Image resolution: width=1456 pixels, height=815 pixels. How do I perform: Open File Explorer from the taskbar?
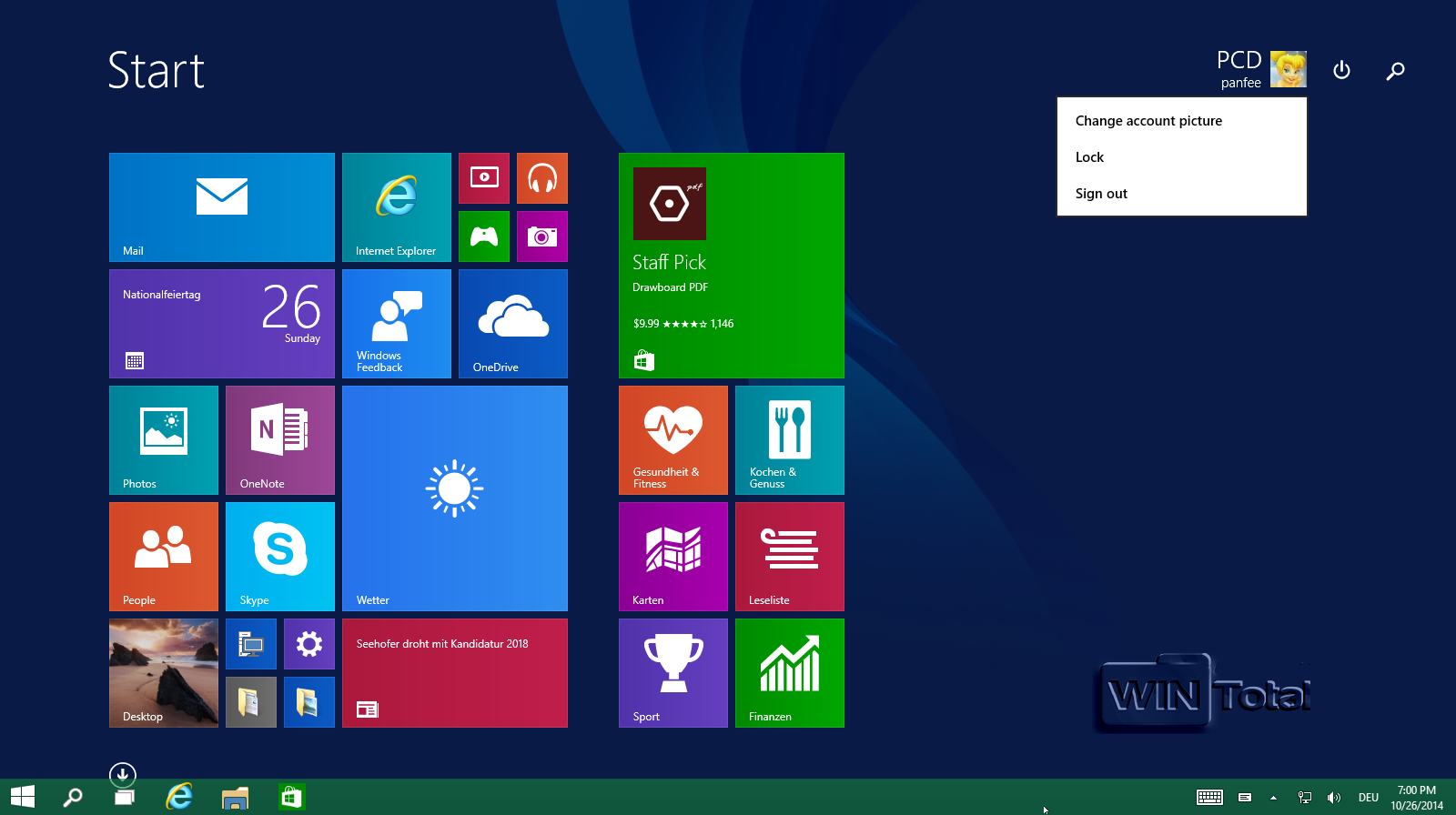pyautogui.click(x=235, y=798)
